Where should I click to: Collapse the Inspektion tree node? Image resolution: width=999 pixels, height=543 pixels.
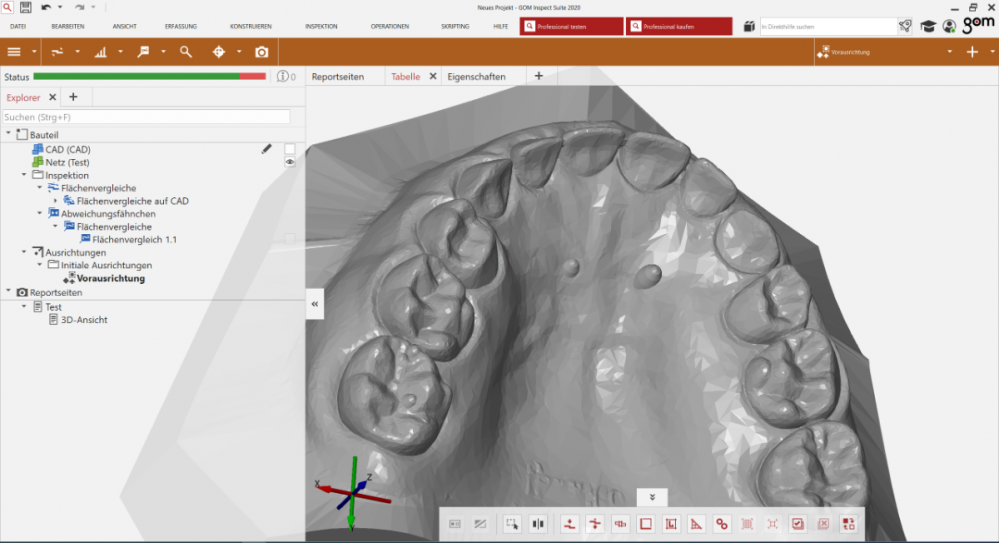click(x=24, y=175)
